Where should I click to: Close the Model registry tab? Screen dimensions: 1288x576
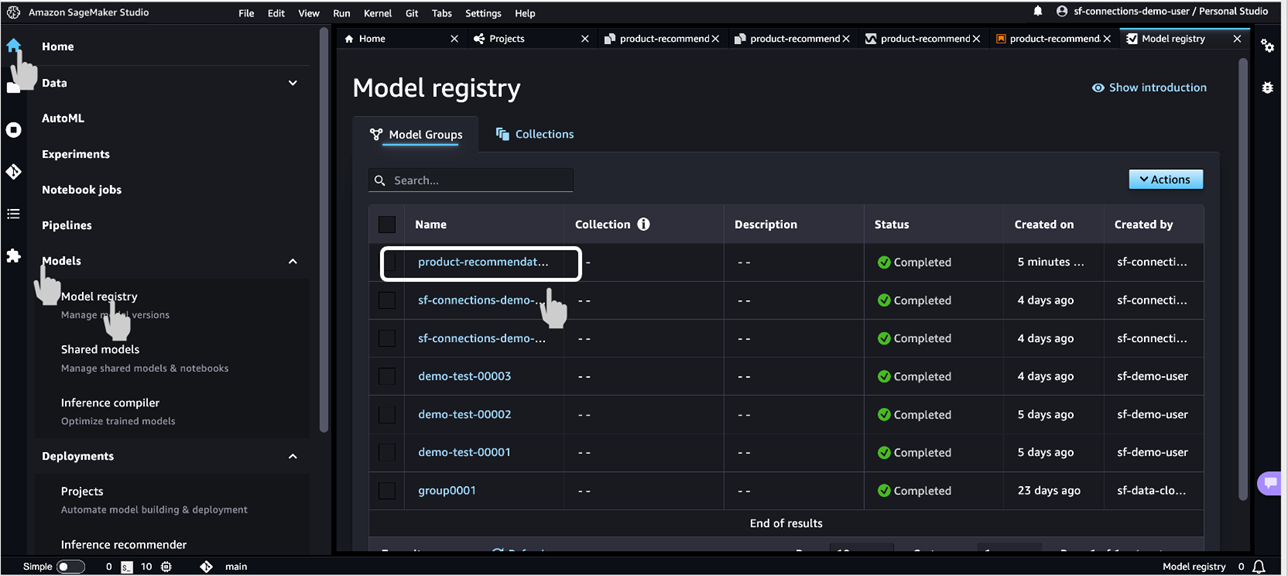[1237, 39]
